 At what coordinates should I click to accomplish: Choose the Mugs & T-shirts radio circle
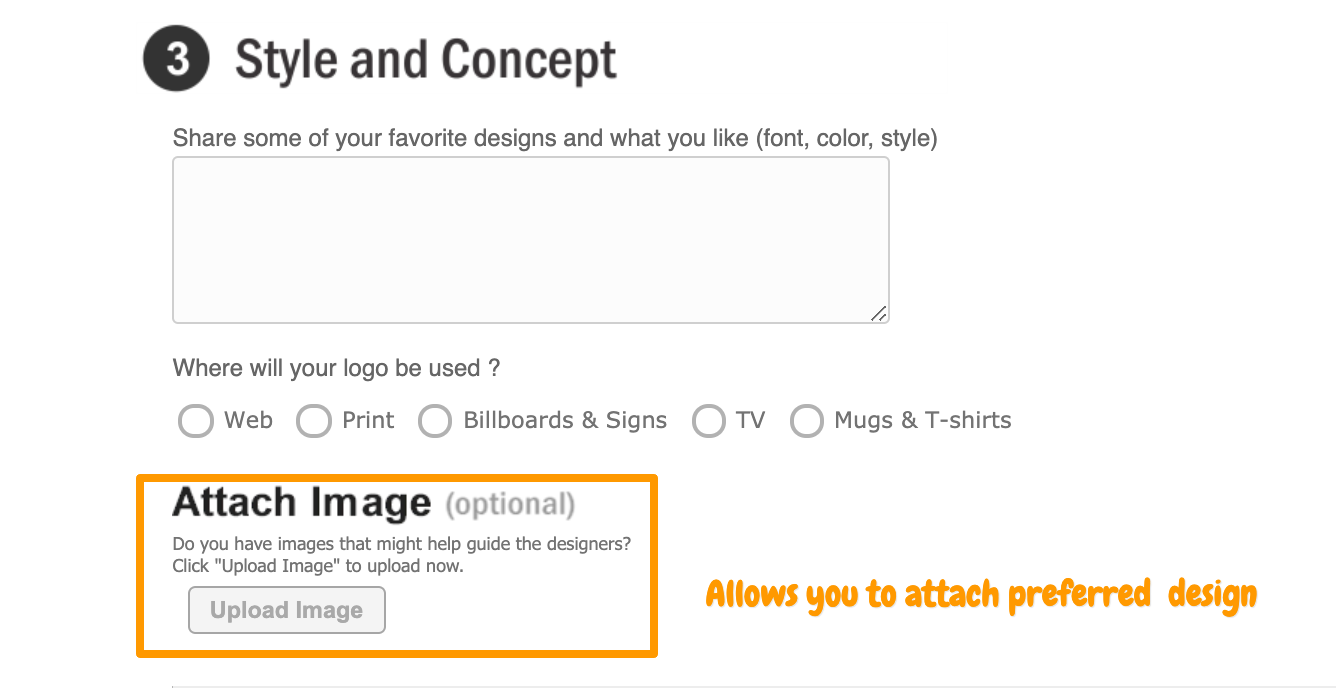tap(807, 421)
